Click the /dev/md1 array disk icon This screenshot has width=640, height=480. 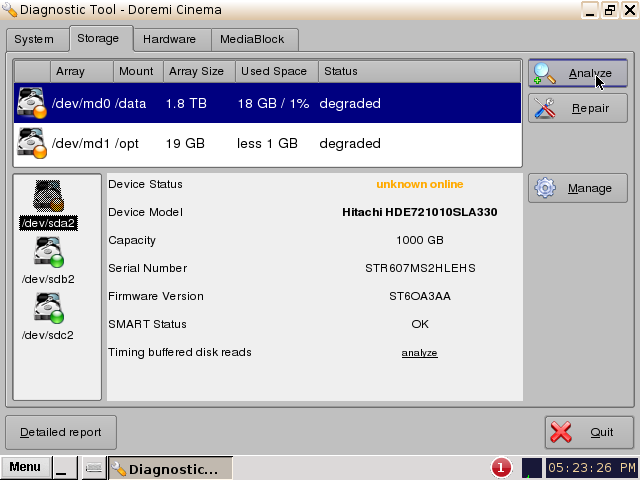pos(31,143)
